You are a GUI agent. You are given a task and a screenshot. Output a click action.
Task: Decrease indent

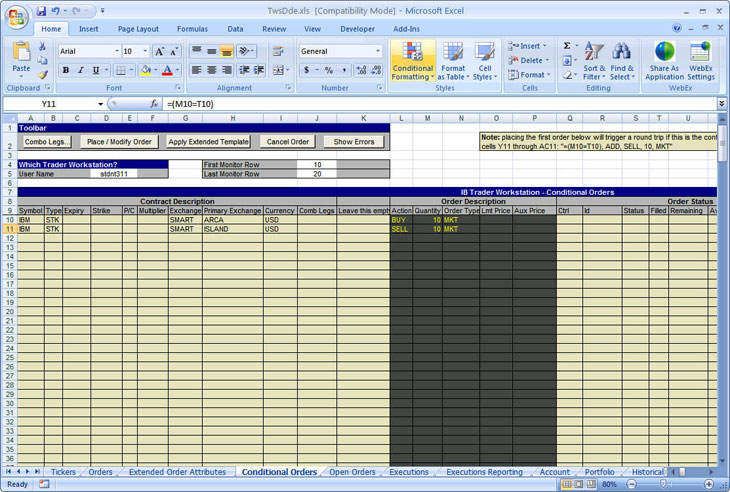coord(244,70)
